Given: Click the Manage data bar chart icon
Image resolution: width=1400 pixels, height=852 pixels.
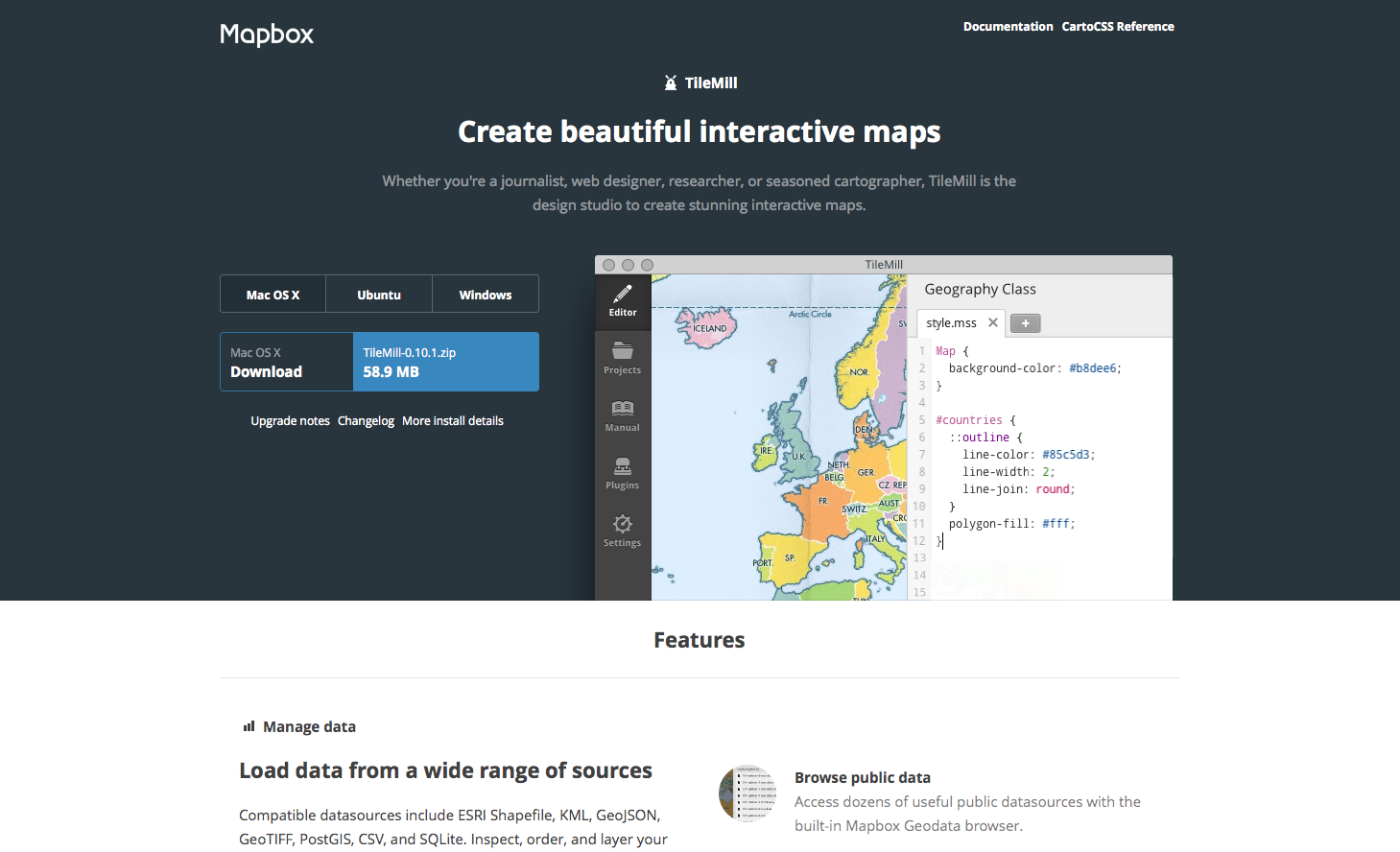Looking at the screenshot, I should 249,726.
